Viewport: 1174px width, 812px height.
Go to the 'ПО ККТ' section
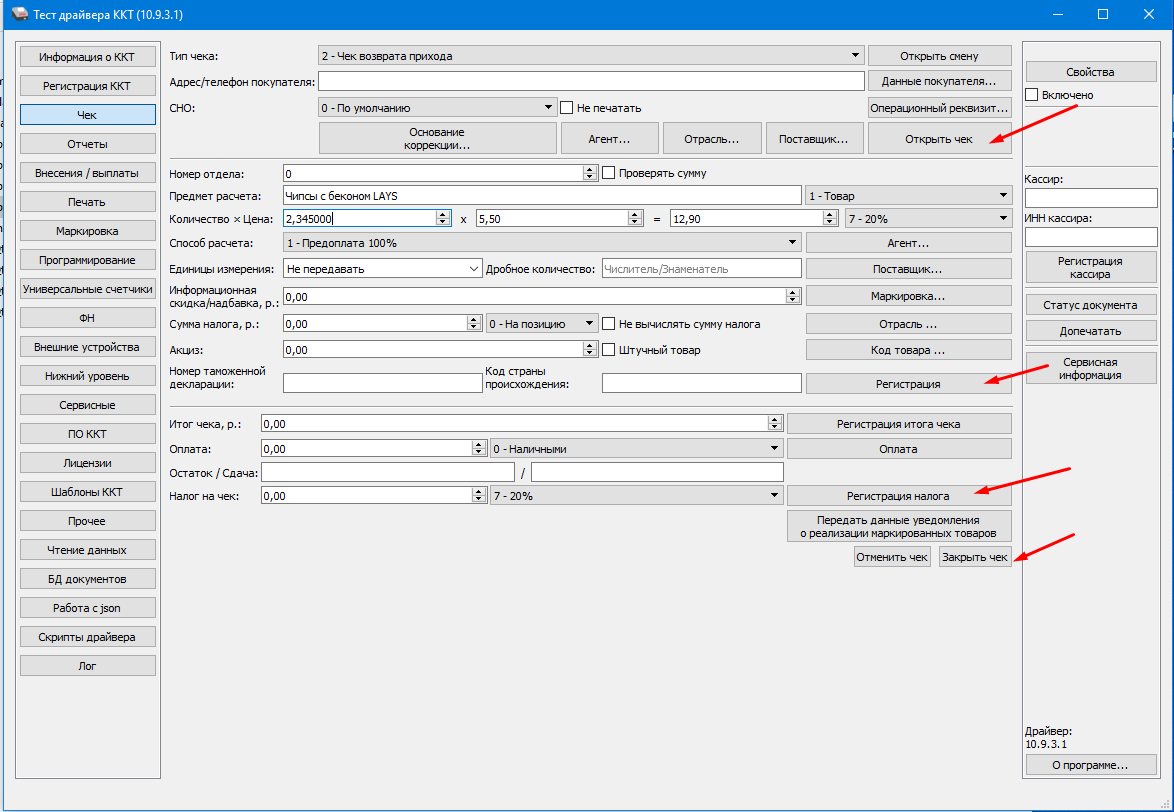tap(88, 434)
